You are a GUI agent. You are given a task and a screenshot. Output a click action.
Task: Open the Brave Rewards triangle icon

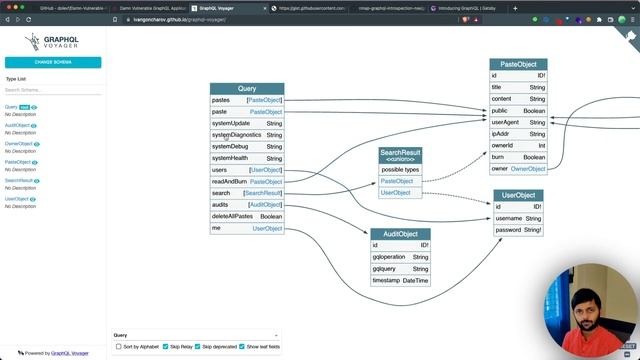476,19
